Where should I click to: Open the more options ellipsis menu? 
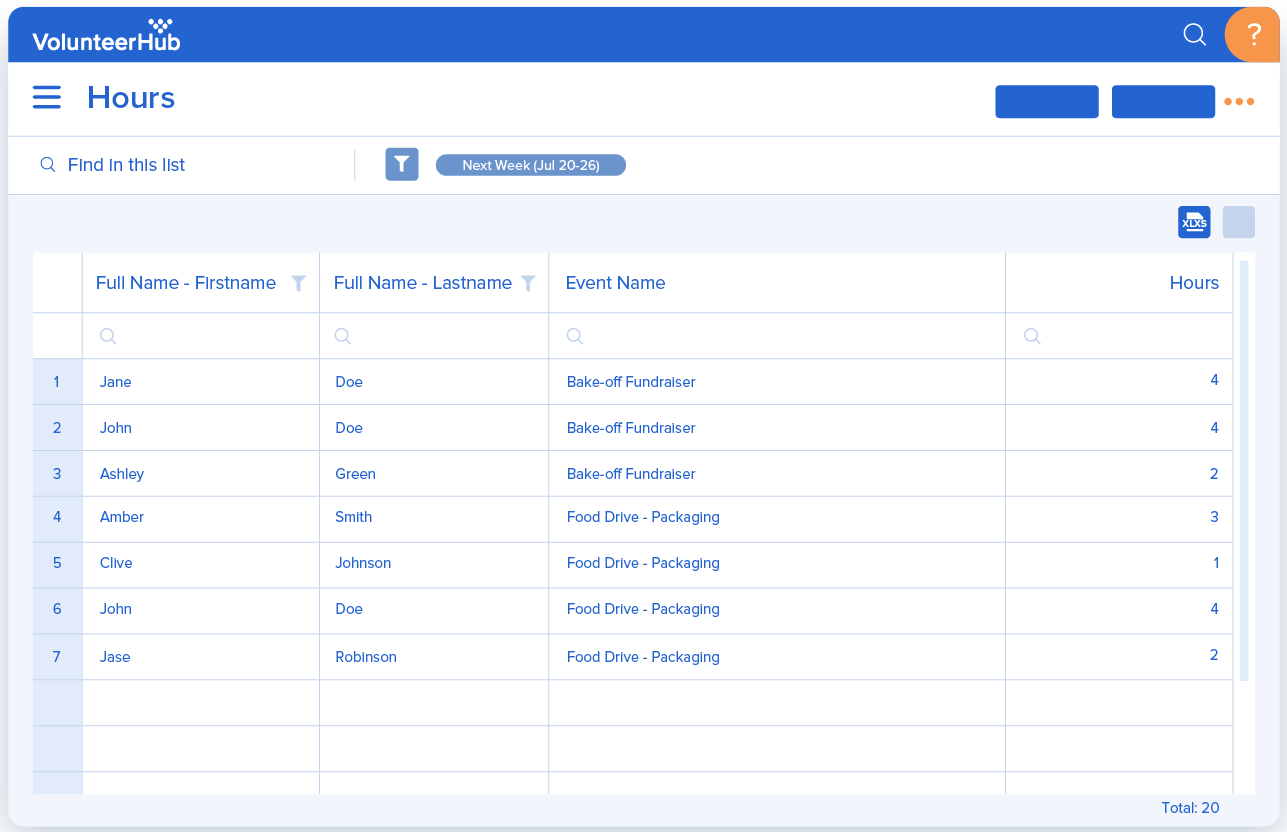(1239, 100)
